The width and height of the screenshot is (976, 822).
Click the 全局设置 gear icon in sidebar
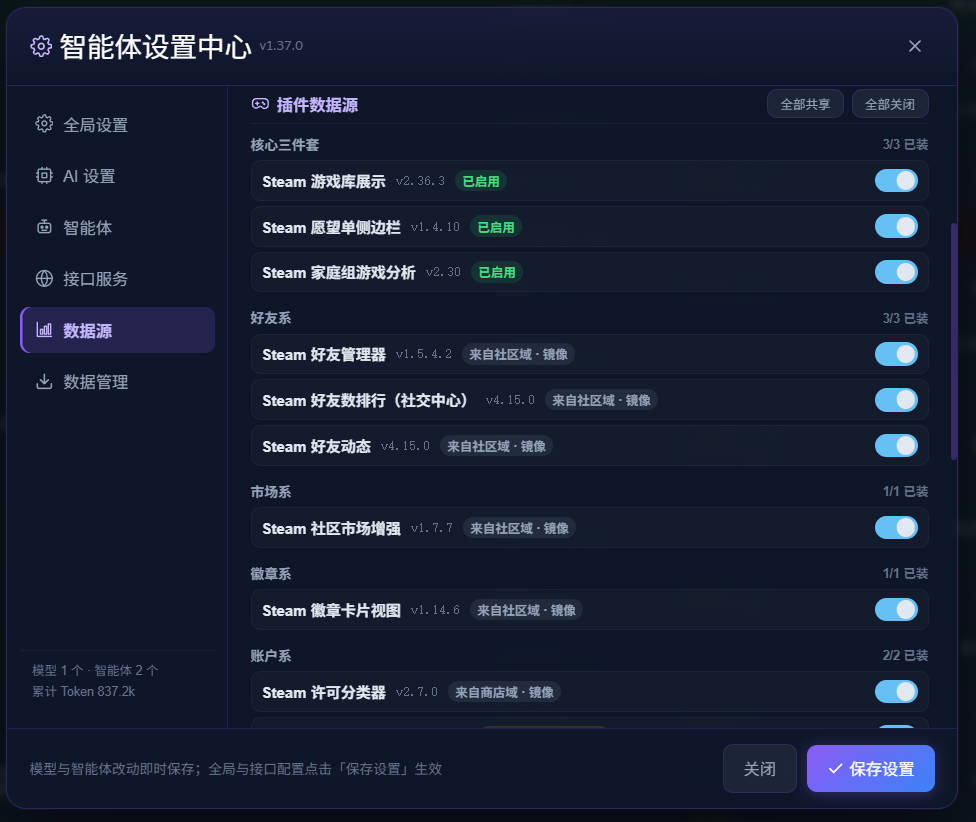44,124
